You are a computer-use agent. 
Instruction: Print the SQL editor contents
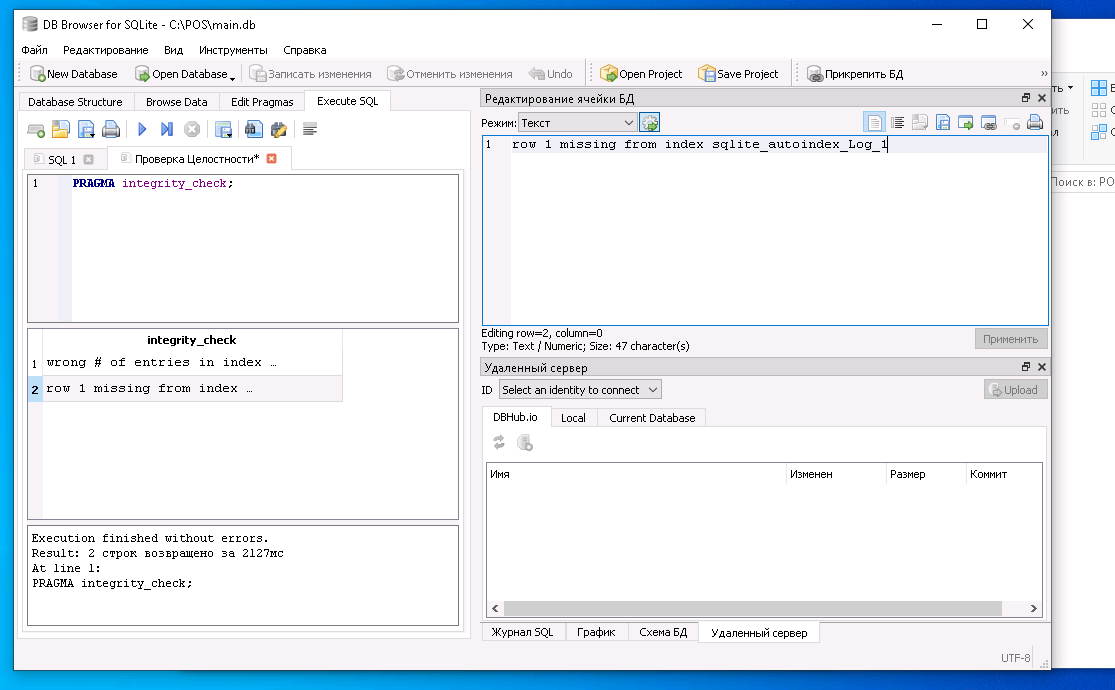click(111, 129)
